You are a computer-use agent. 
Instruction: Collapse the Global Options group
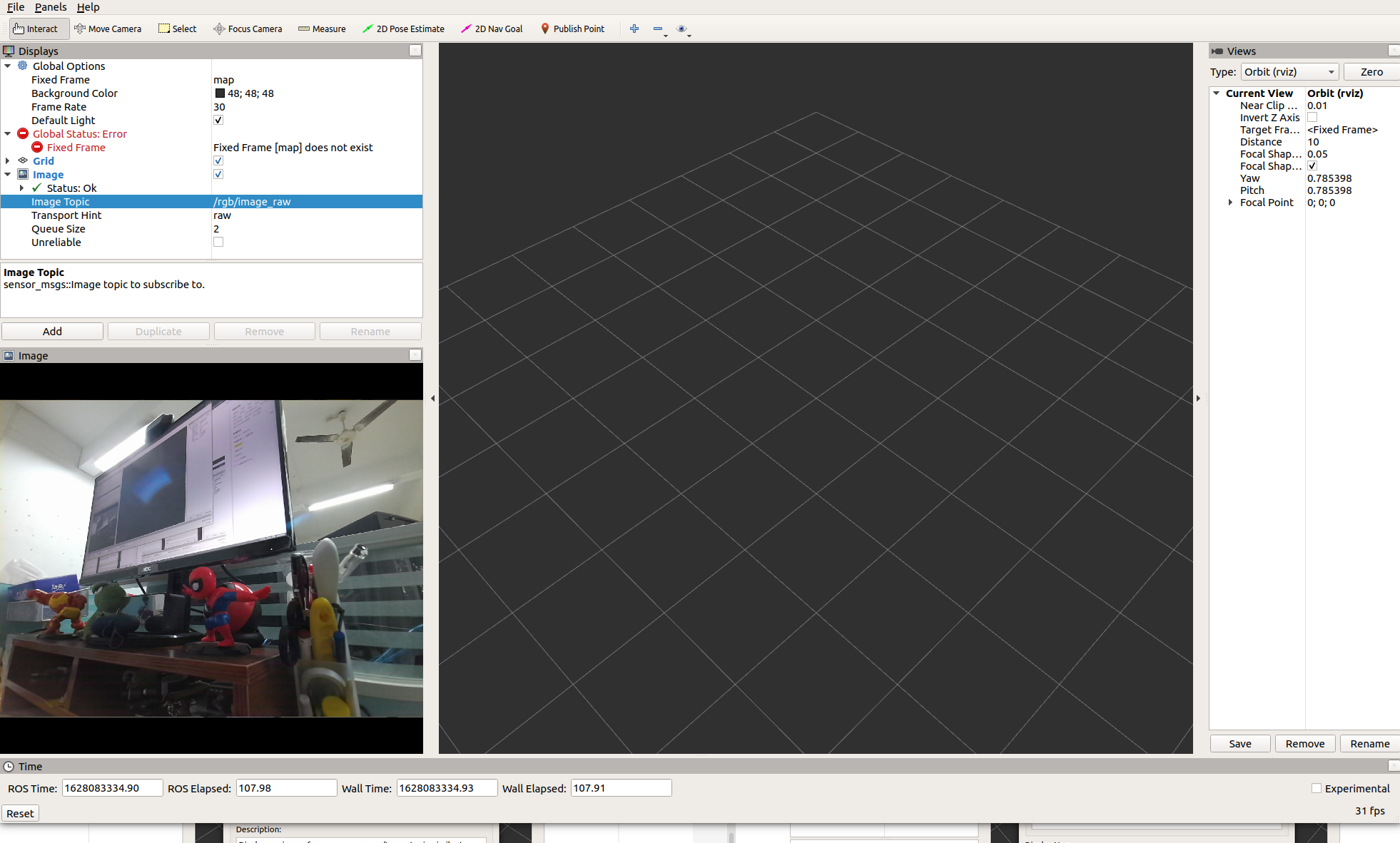click(x=8, y=66)
